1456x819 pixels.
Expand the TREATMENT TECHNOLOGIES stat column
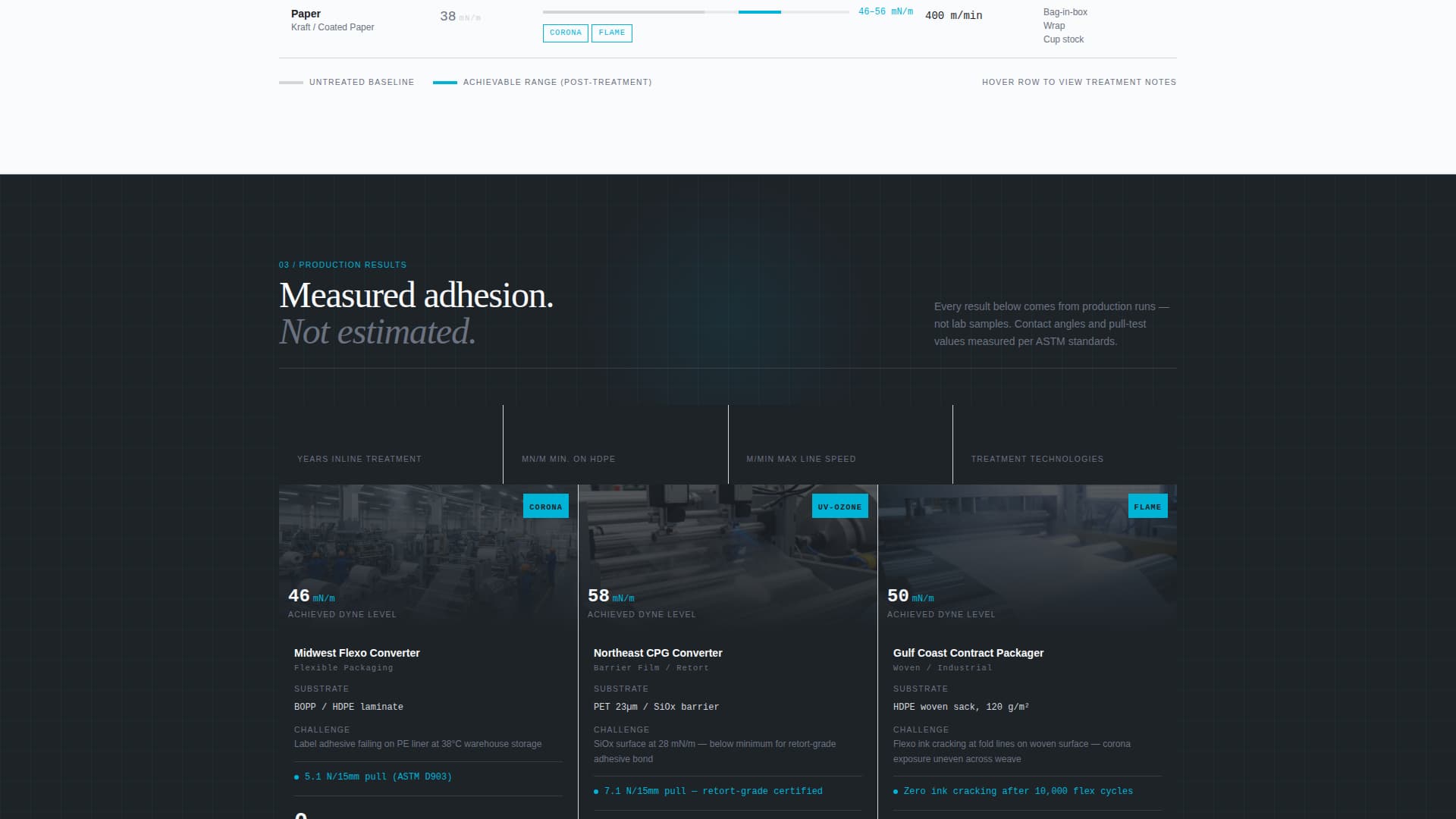click(x=1037, y=459)
